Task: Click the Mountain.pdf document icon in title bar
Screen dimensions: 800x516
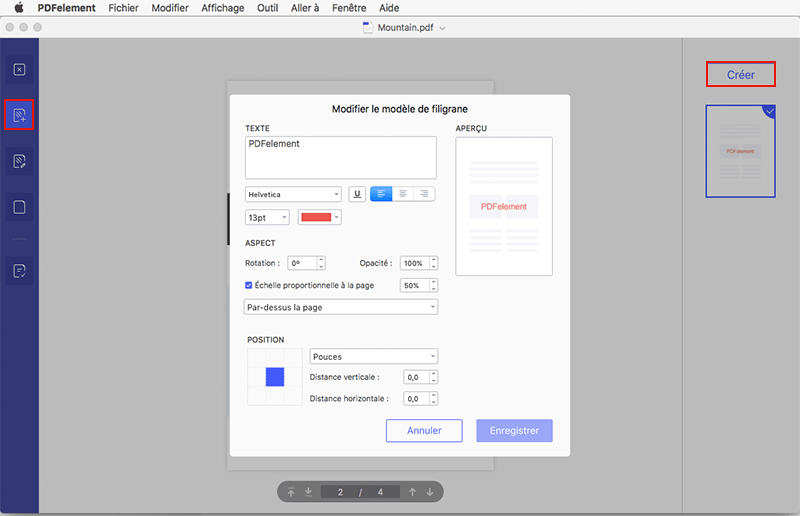Action: [367, 28]
